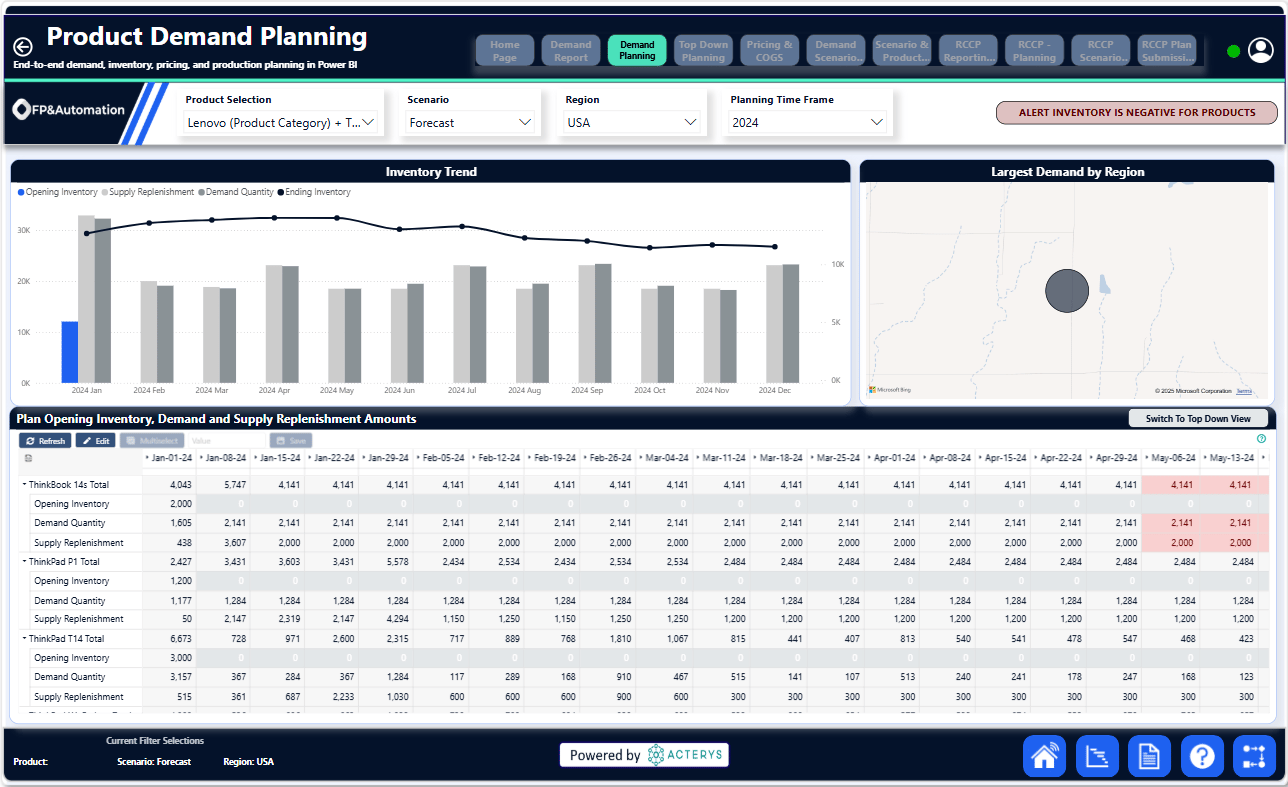This screenshot has width=1288, height=787.
Task: Click the blue Opening Inventory bar for 2024 Jan
Action: pyautogui.click(x=69, y=352)
